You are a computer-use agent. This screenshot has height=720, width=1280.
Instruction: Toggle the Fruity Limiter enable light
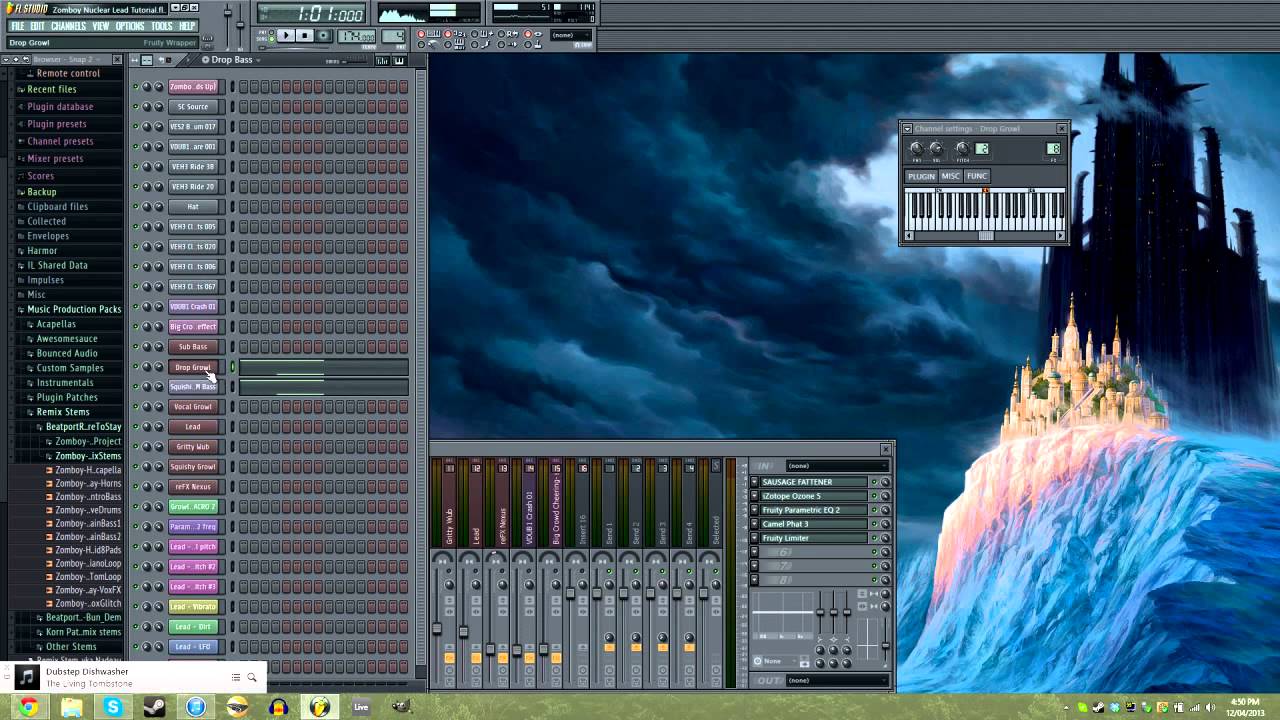tap(873, 538)
